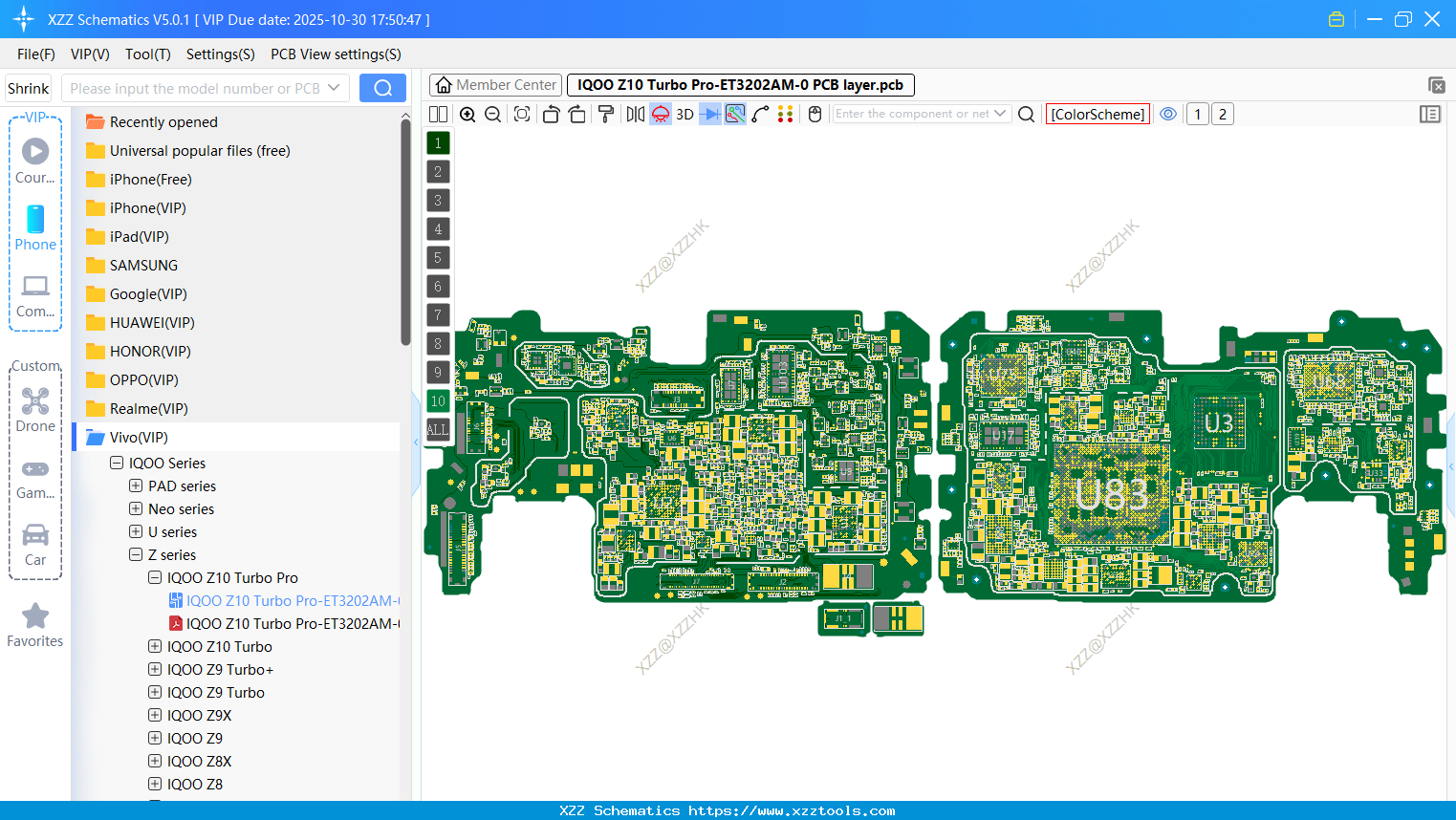This screenshot has height=820, width=1456.
Task: Open the toolbox icon in title bar
Action: pos(1336,19)
